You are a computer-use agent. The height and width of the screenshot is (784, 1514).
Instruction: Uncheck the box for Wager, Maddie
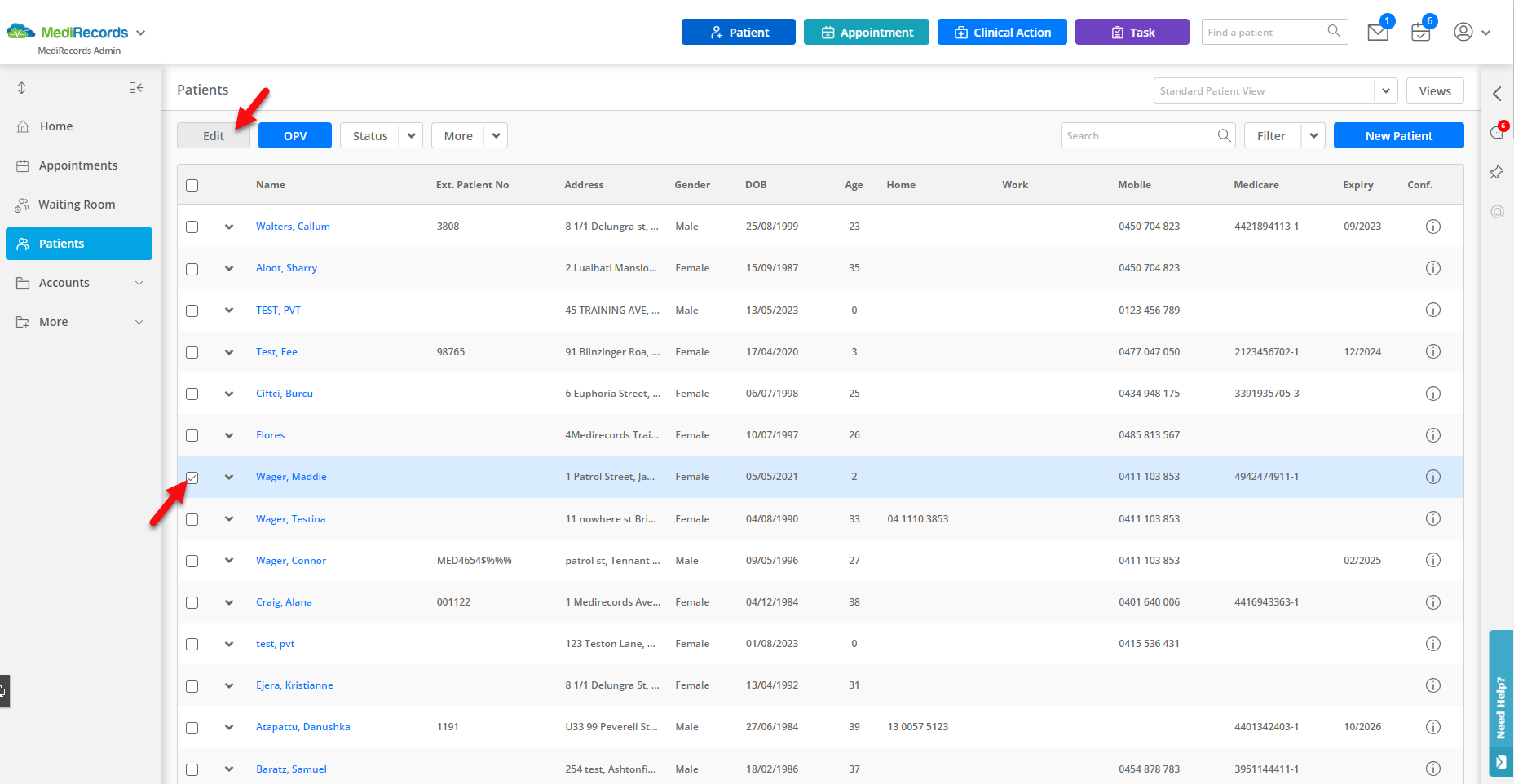pos(192,478)
